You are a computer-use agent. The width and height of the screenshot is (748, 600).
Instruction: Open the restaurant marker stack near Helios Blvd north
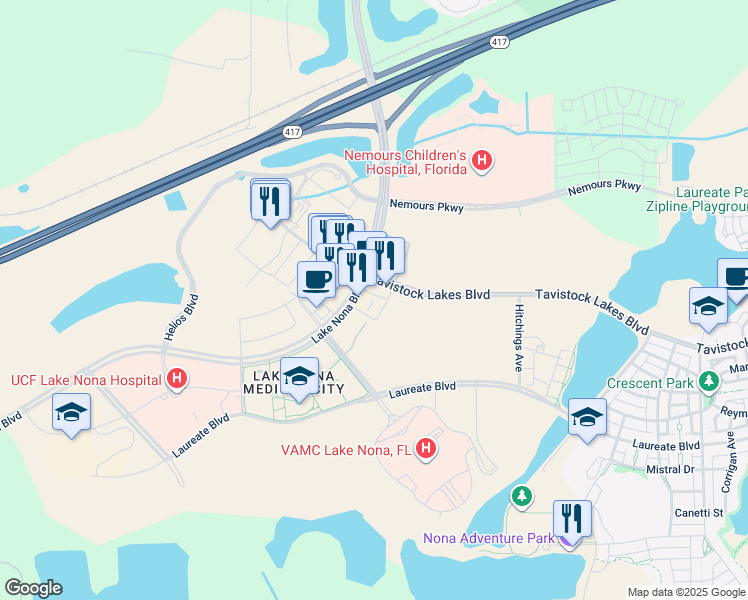(x=270, y=202)
